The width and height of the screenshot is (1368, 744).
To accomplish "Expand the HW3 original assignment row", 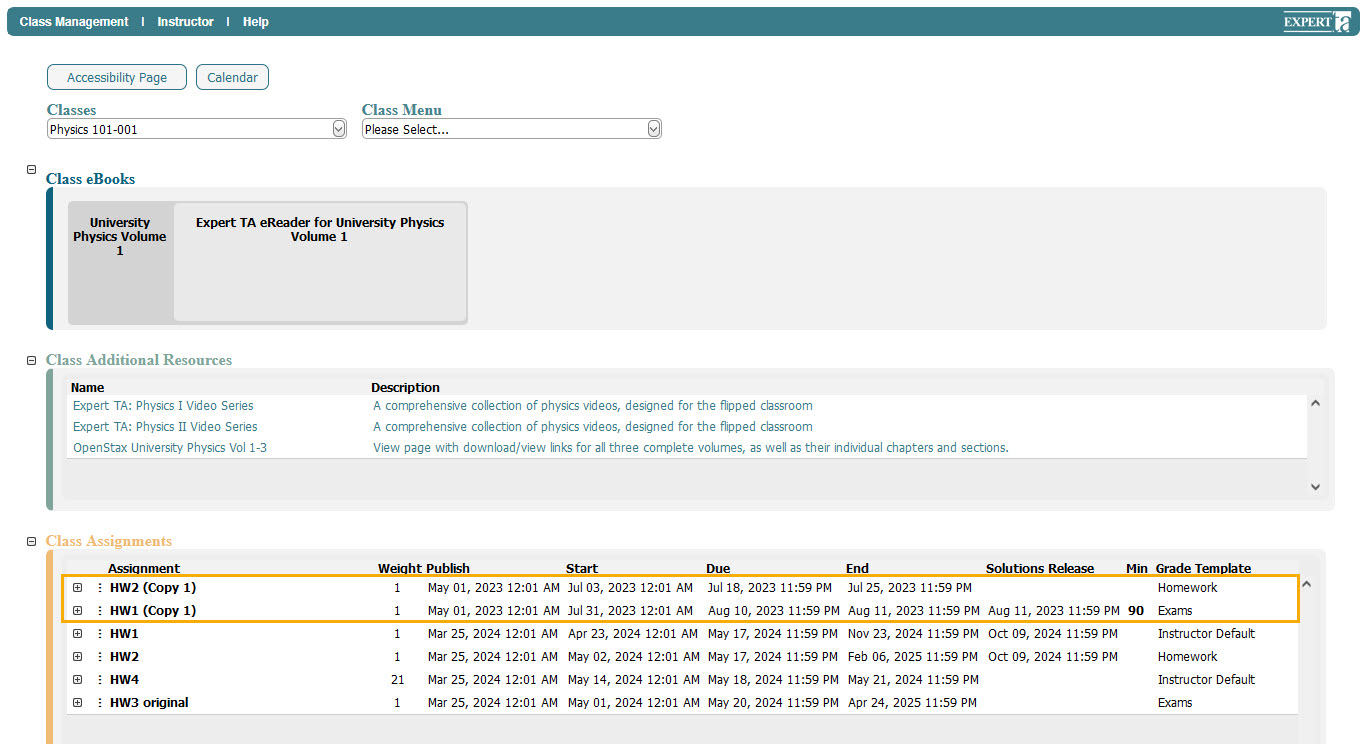I will pos(77,703).
